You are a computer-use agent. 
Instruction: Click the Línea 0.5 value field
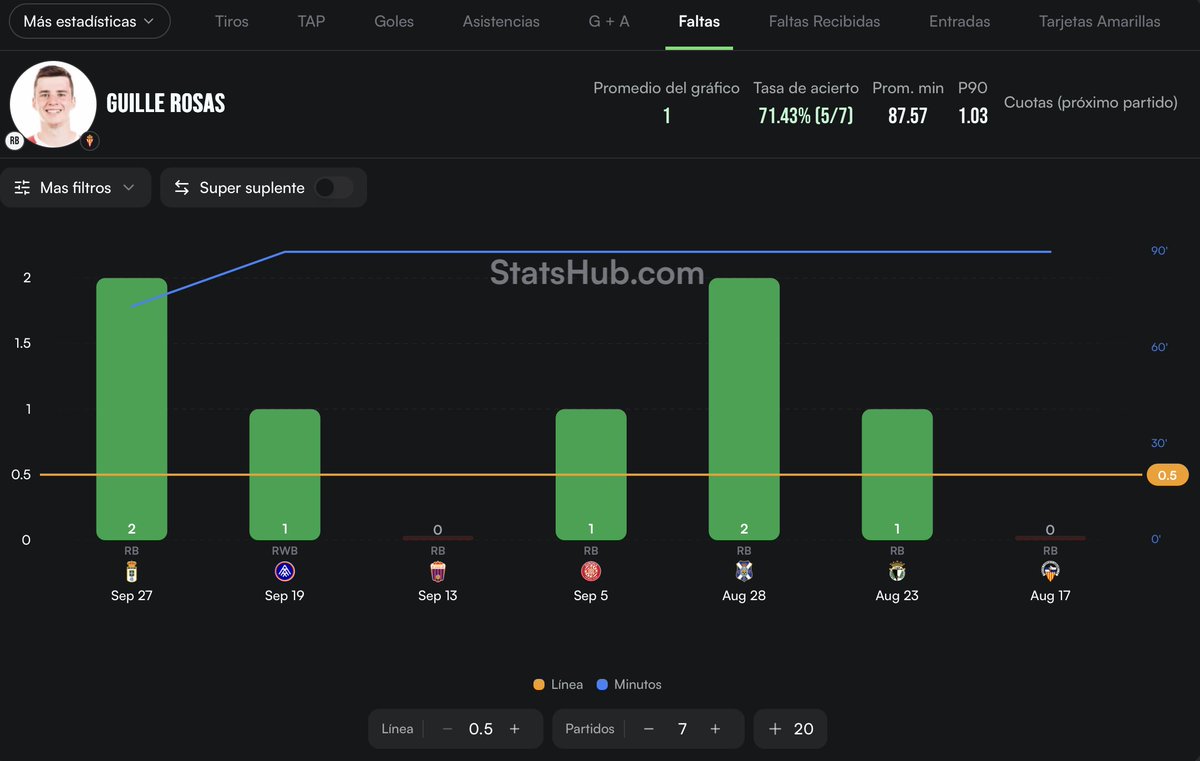[x=481, y=729]
